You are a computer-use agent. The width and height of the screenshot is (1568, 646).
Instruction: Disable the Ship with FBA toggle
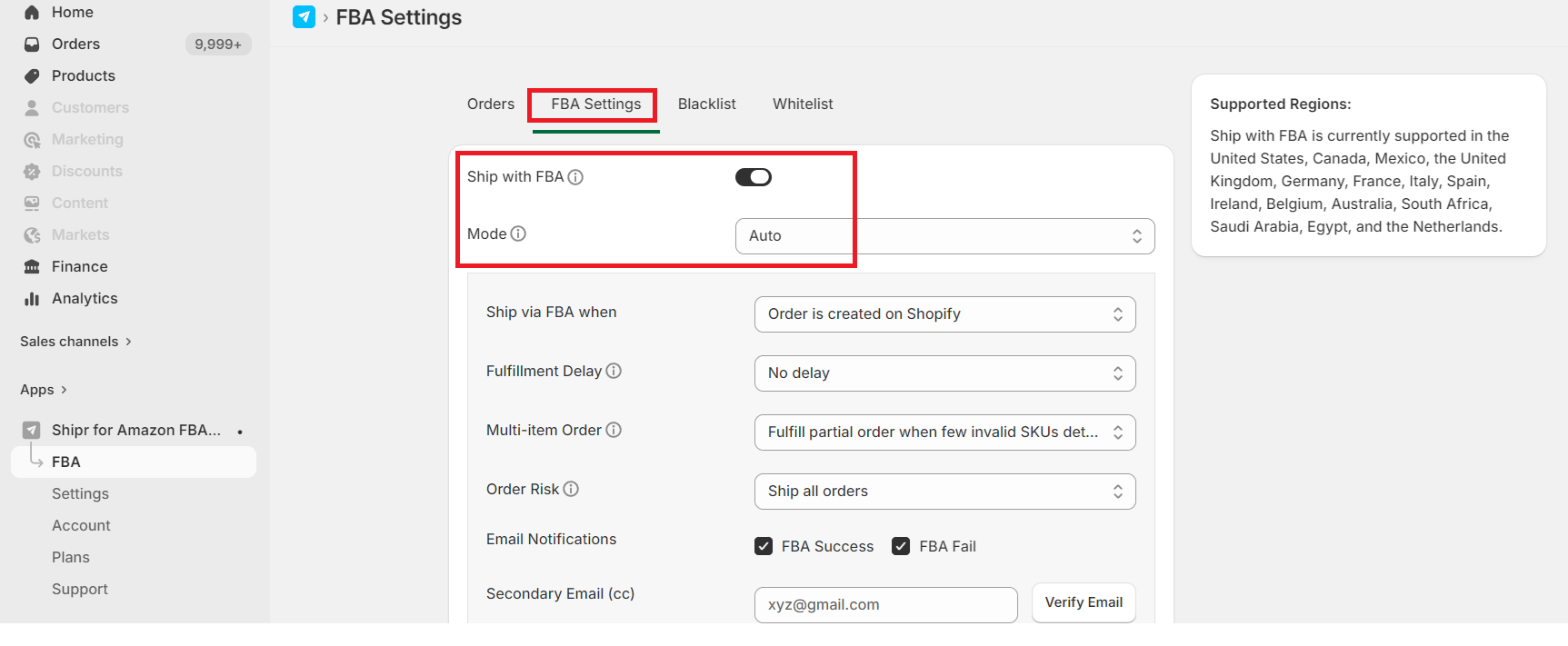coord(753,177)
